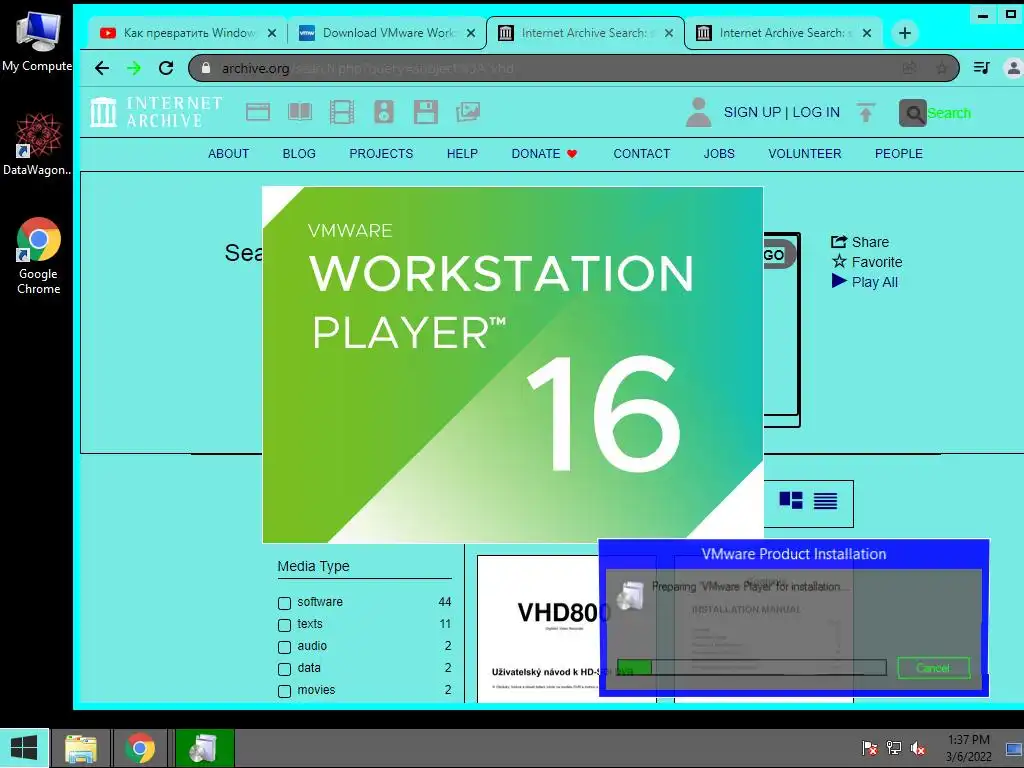Open the Windows Start button
This screenshot has height=768, width=1024.
pos(24,748)
